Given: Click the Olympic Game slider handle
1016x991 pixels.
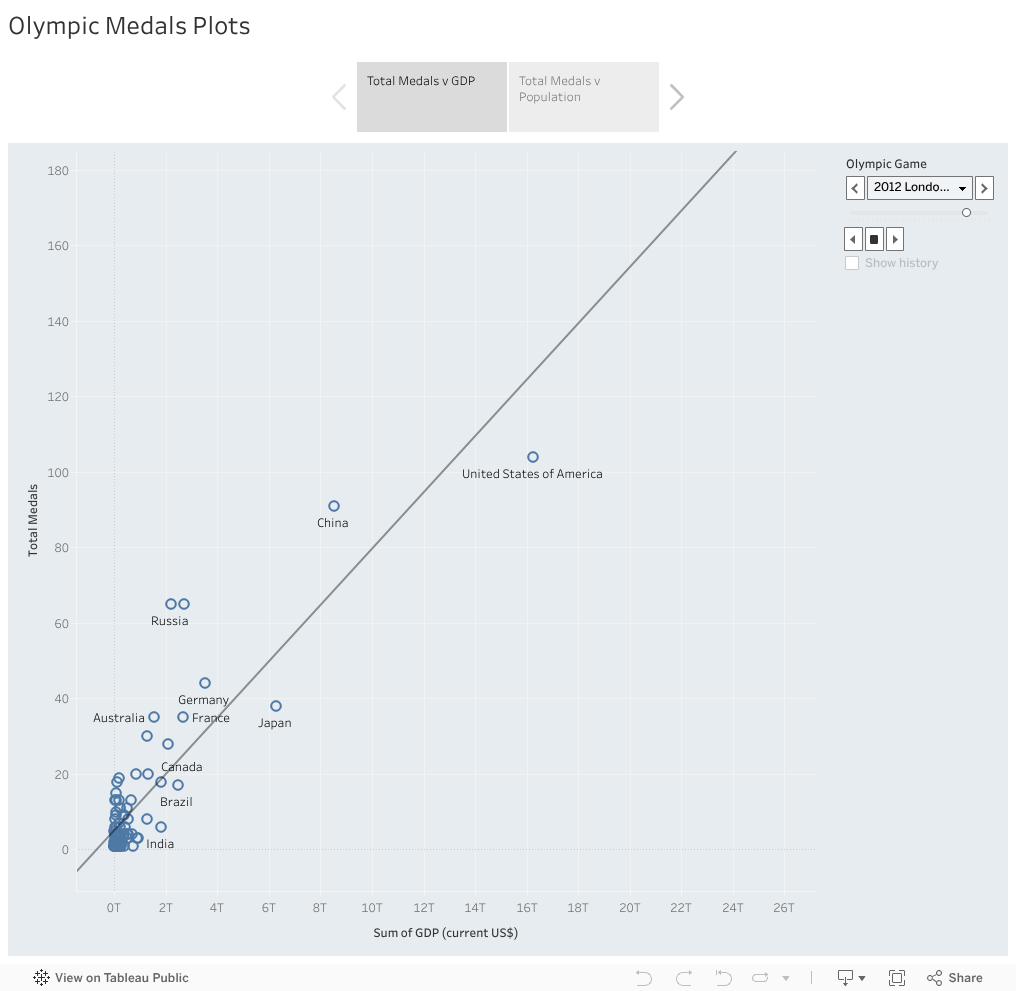Looking at the screenshot, I should coord(966,213).
